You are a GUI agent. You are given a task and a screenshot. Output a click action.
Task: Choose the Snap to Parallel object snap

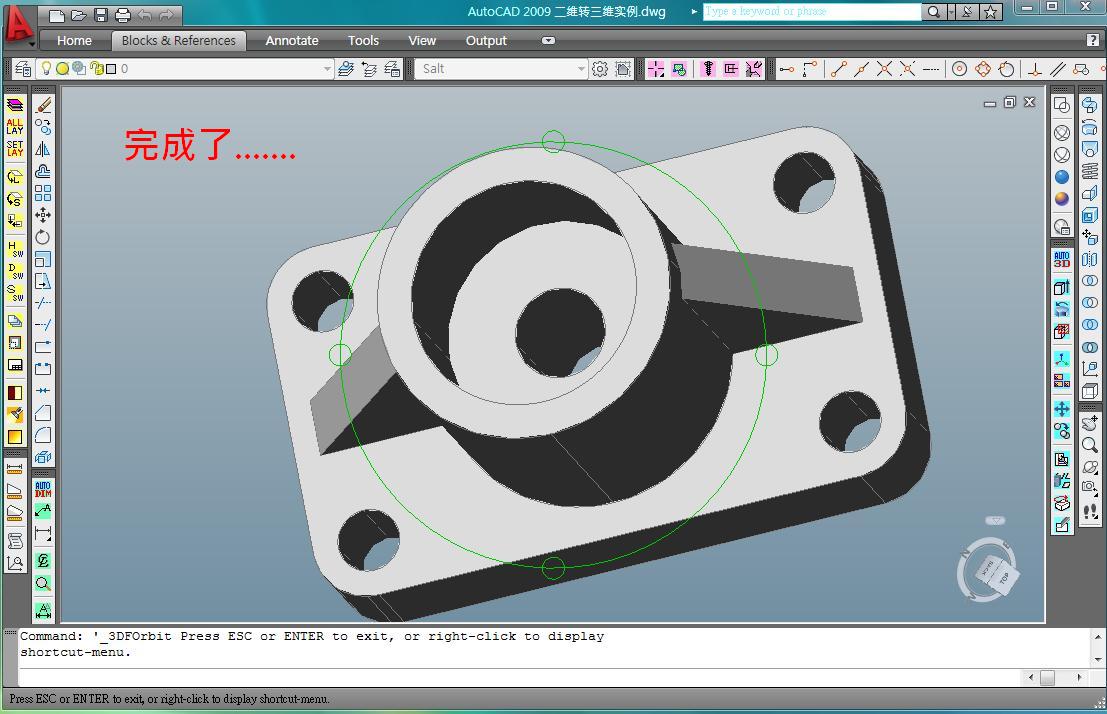click(1058, 69)
